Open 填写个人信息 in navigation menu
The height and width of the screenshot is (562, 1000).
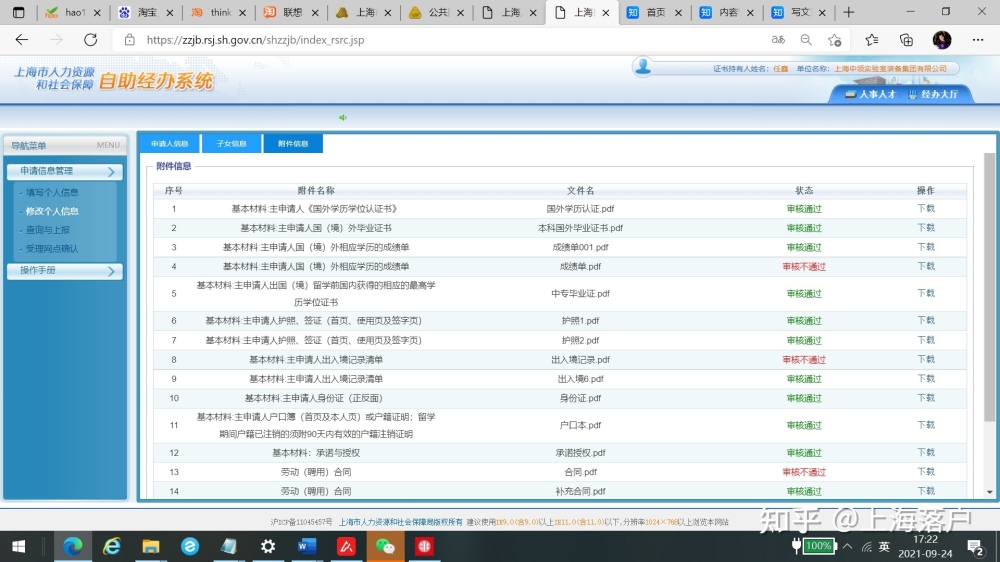tap(52, 192)
